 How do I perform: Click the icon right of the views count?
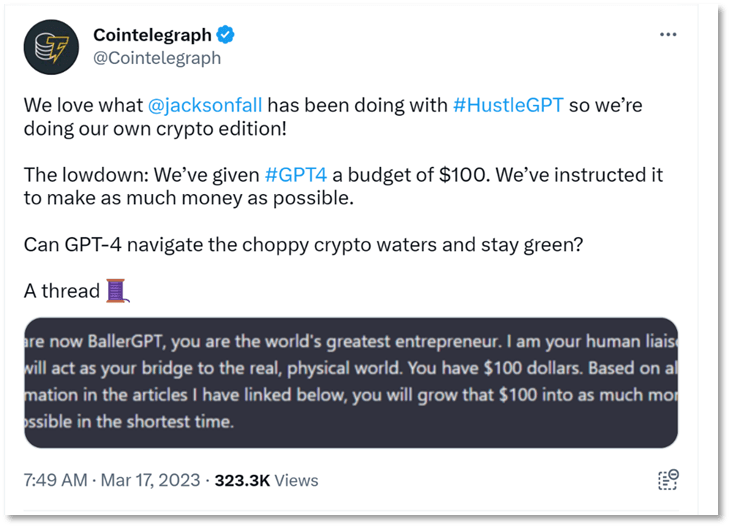point(668,480)
